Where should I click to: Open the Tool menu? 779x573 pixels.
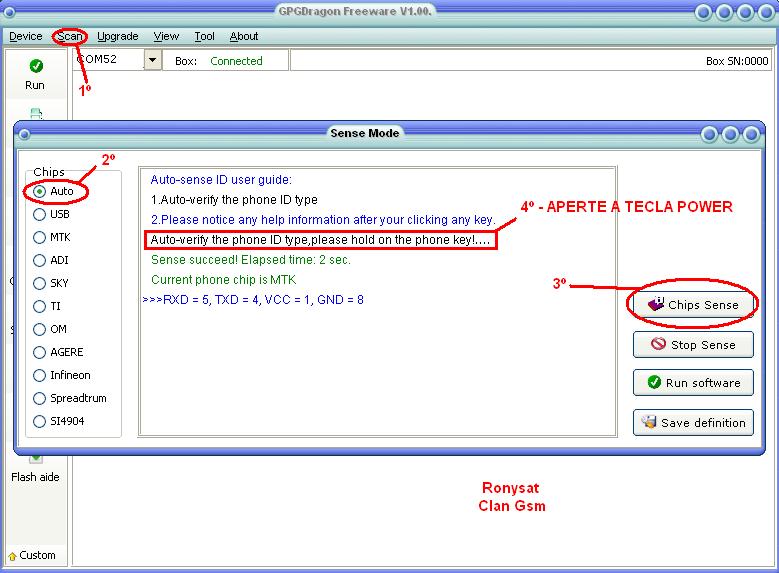click(x=204, y=36)
